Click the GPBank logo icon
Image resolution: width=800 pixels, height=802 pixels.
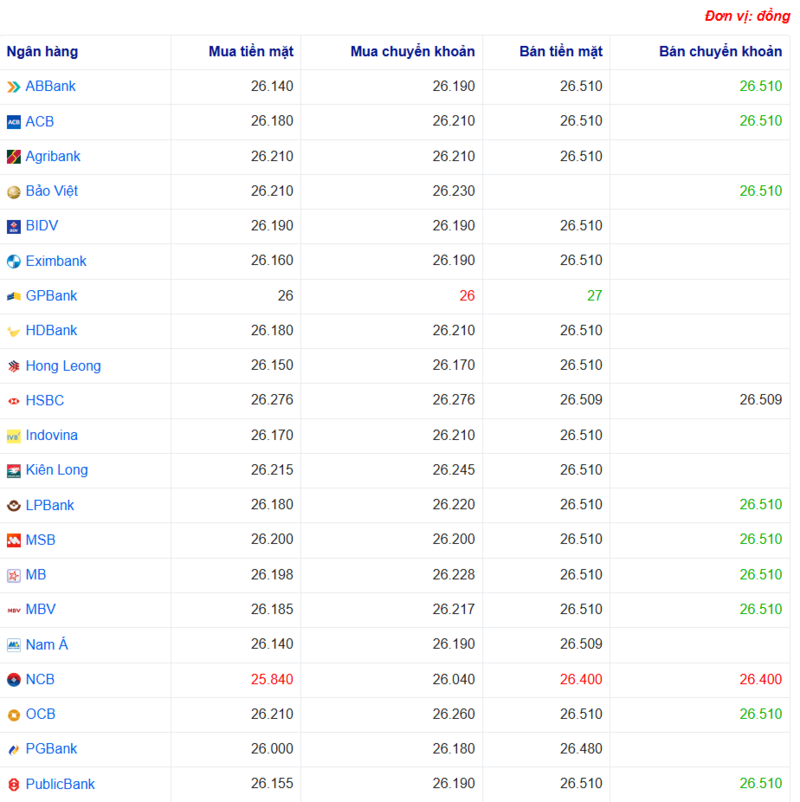coord(14,296)
